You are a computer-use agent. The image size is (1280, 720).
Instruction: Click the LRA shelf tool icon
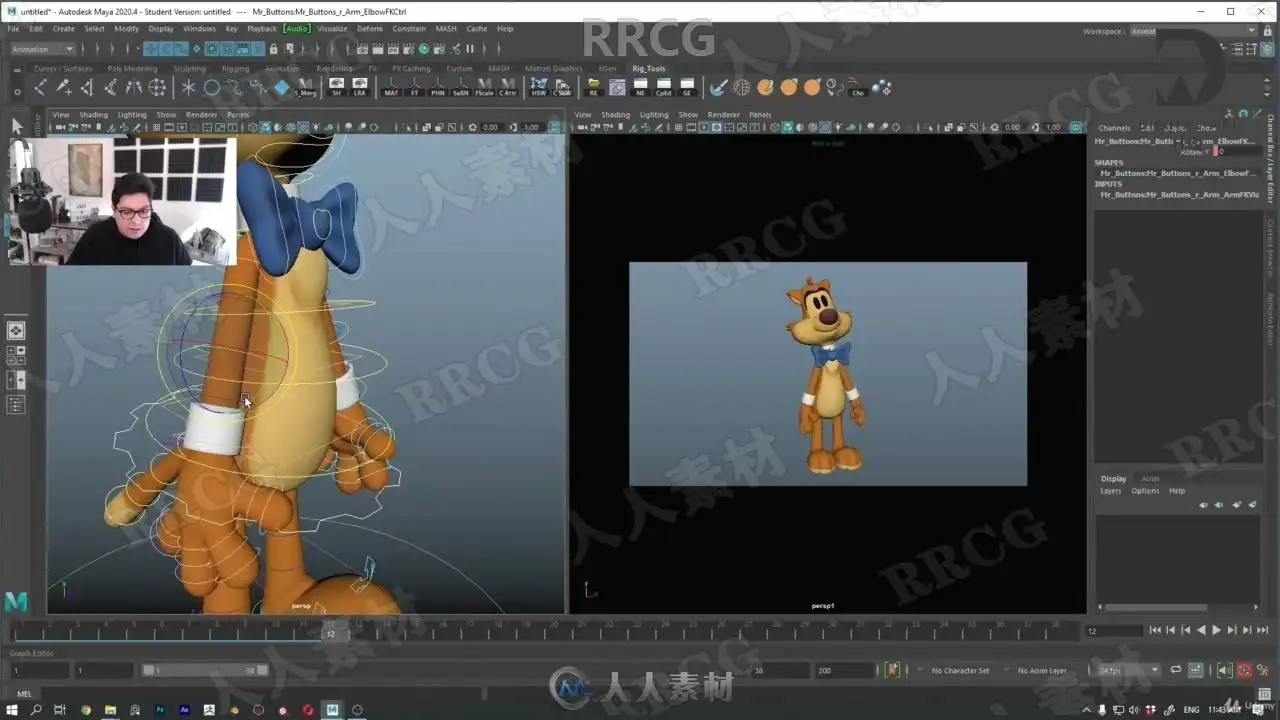pos(360,87)
